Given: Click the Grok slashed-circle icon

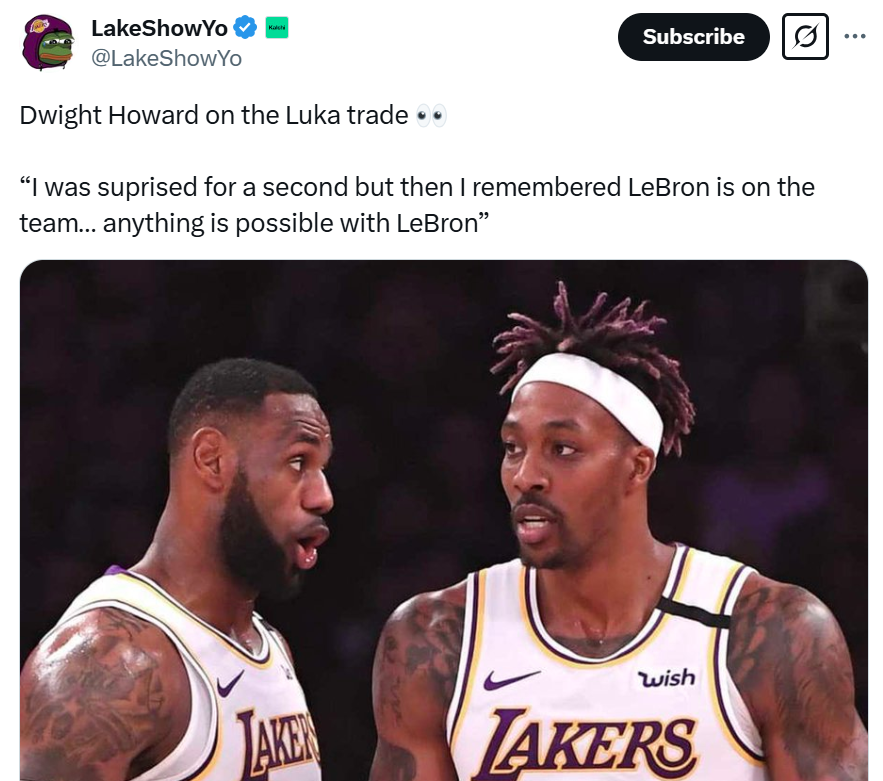Looking at the screenshot, I should pyautogui.click(x=805, y=37).
